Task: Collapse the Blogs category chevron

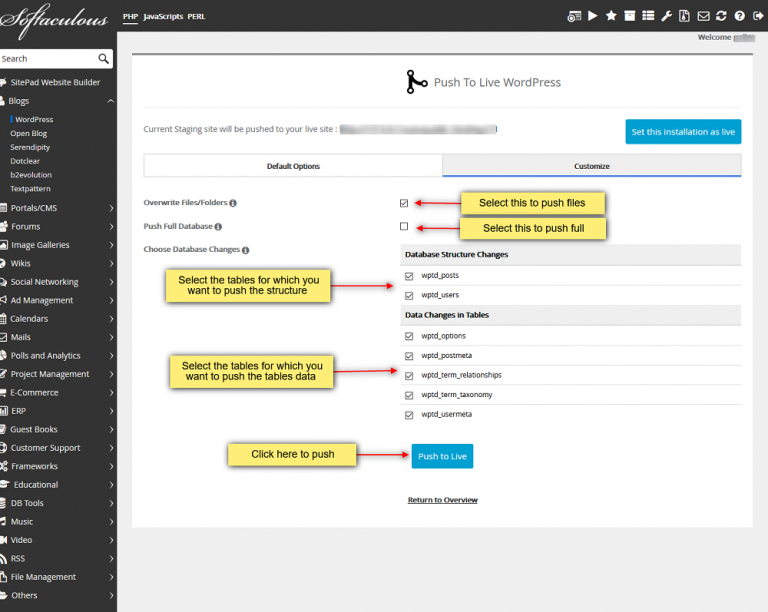Action: (111, 101)
